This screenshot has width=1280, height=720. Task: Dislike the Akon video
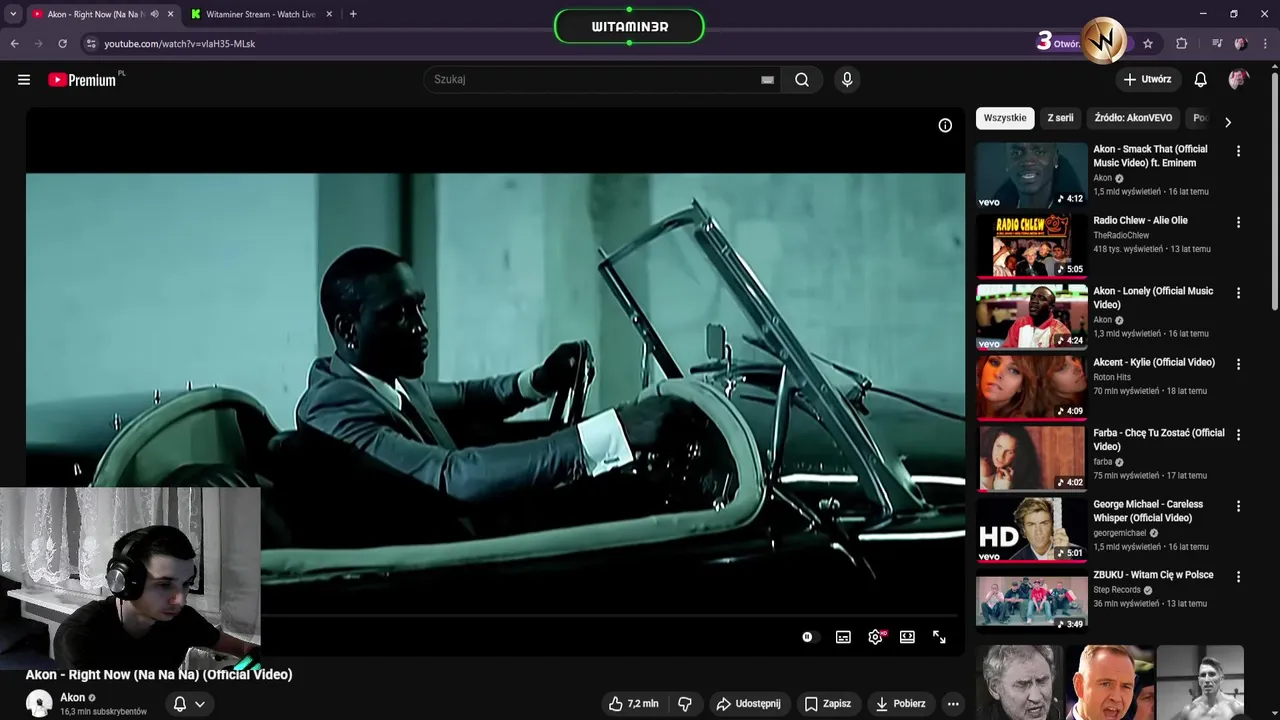coord(685,704)
